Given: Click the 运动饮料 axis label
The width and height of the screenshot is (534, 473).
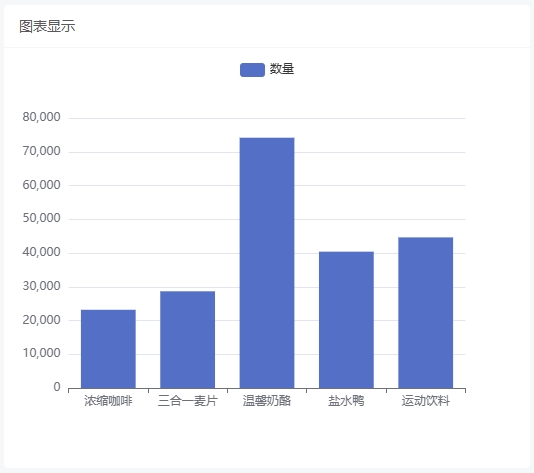Looking at the screenshot, I should tap(426, 401).
